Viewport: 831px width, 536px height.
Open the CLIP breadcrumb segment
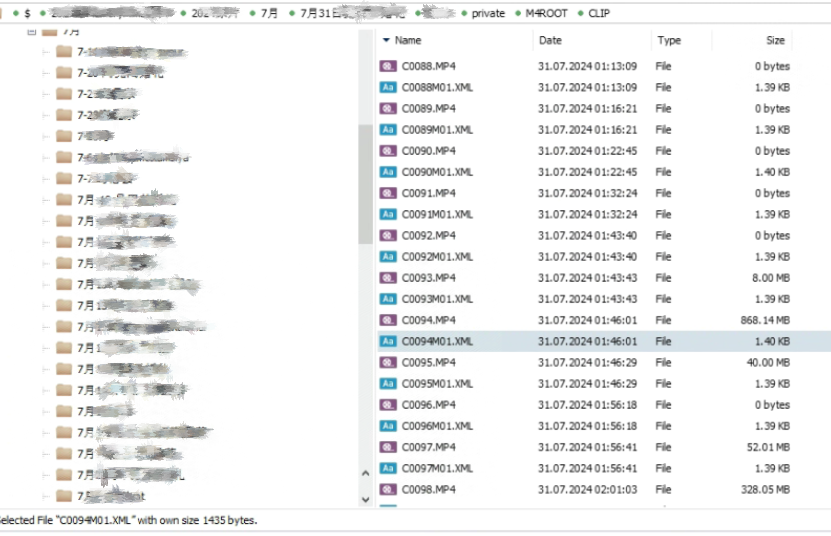(599, 13)
